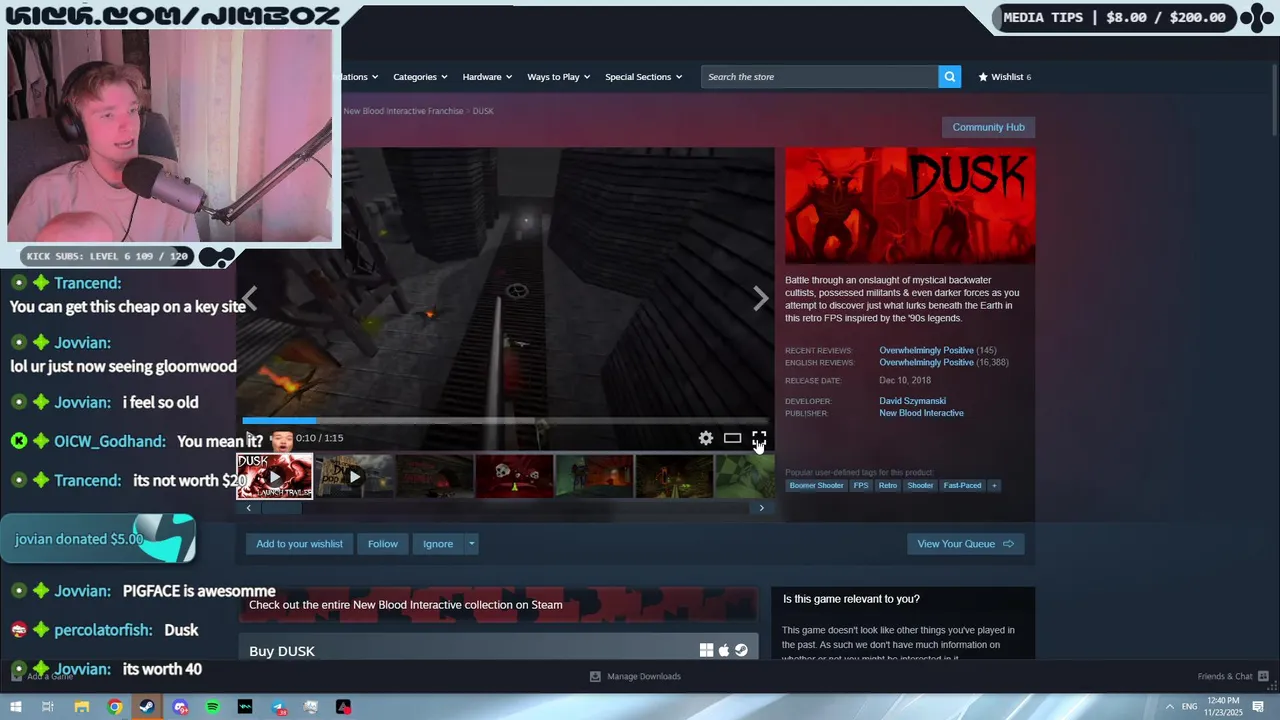Click the New Blood Interactive collection banner

click(498, 604)
